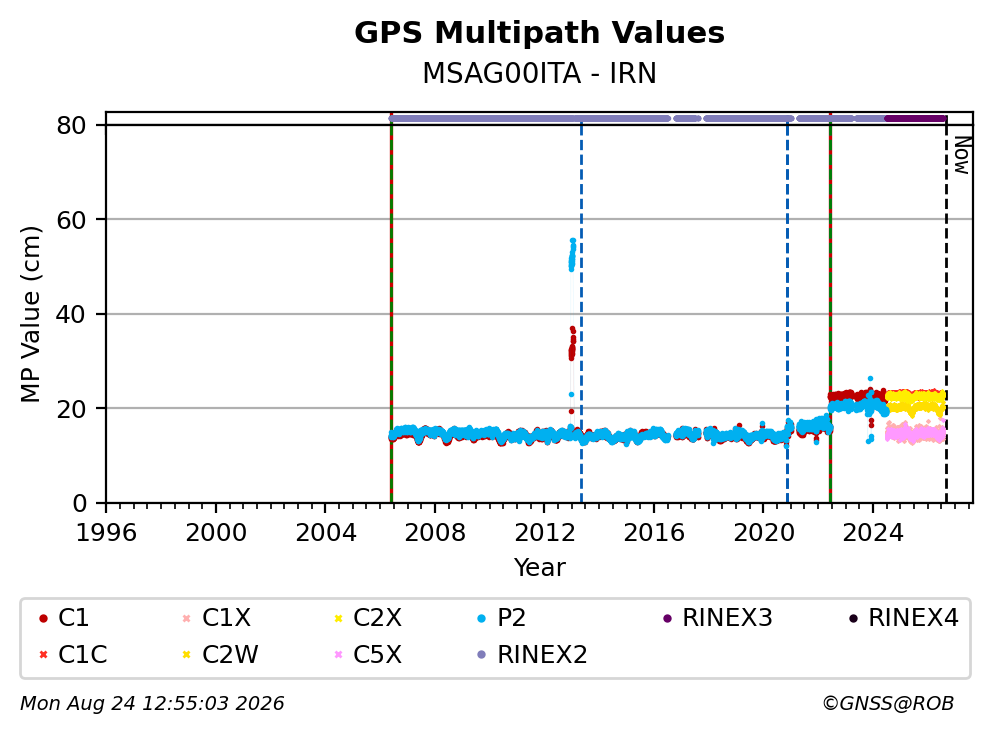992x734 pixels.
Task: Click the 2008 x-axis tick label
Action: click(435, 533)
